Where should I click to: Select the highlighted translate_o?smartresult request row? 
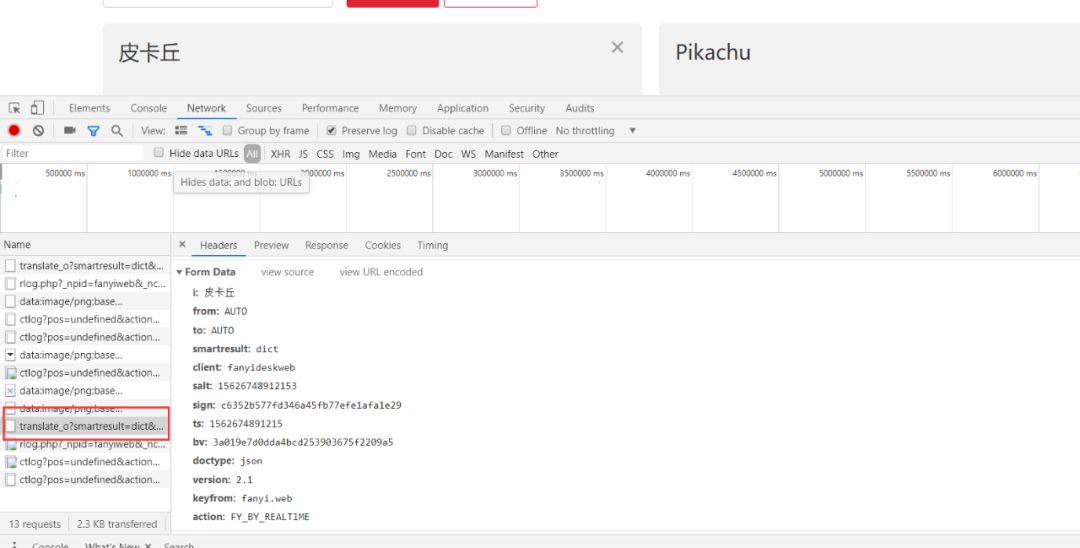pos(85,426)
